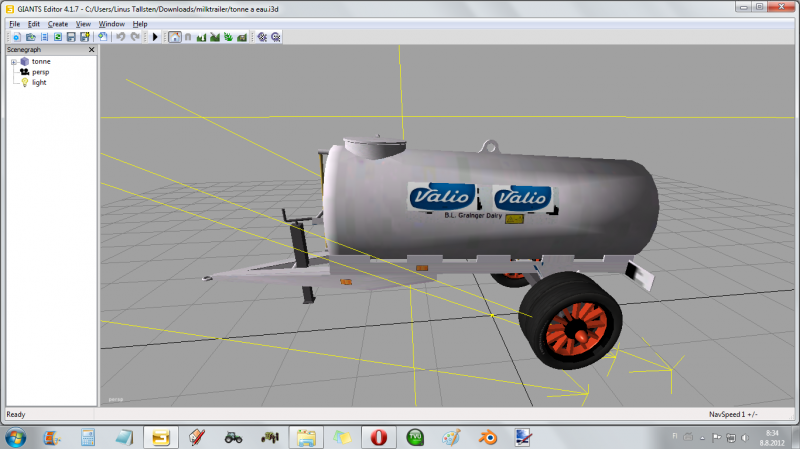Open the Blender taskbar icon
The image size is (800, 449).
click(488, 438)
